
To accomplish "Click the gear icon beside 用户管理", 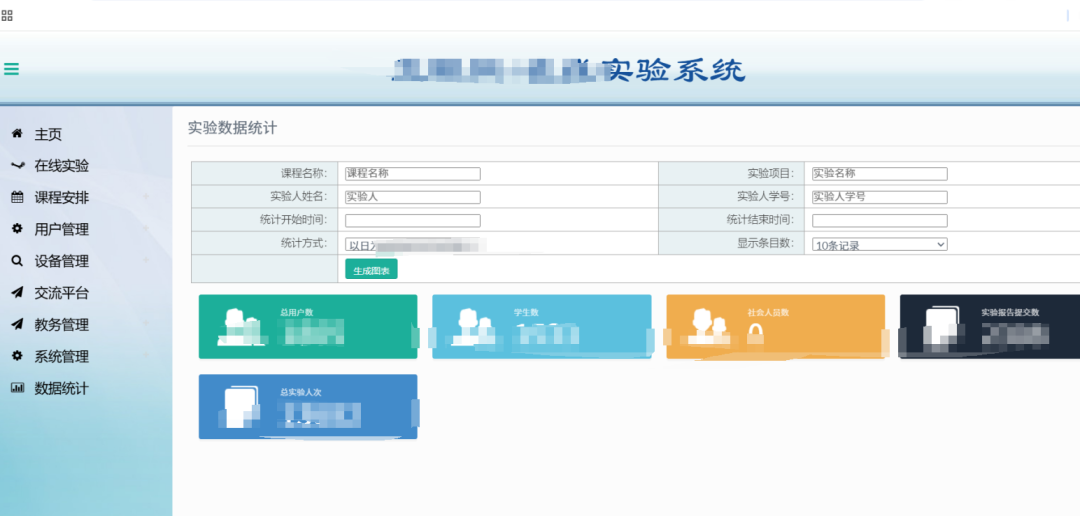I will pos(17,229).
